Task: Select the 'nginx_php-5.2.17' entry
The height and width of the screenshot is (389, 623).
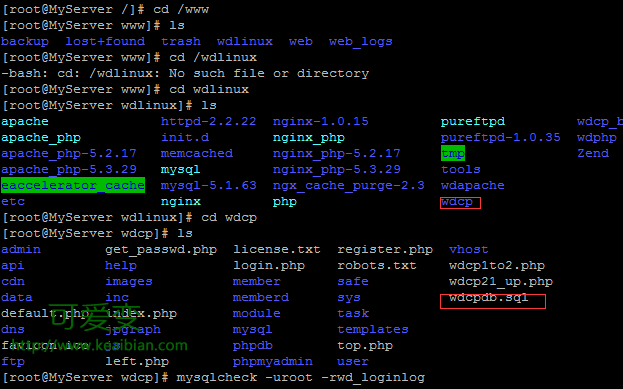Action: pos(337,153)
